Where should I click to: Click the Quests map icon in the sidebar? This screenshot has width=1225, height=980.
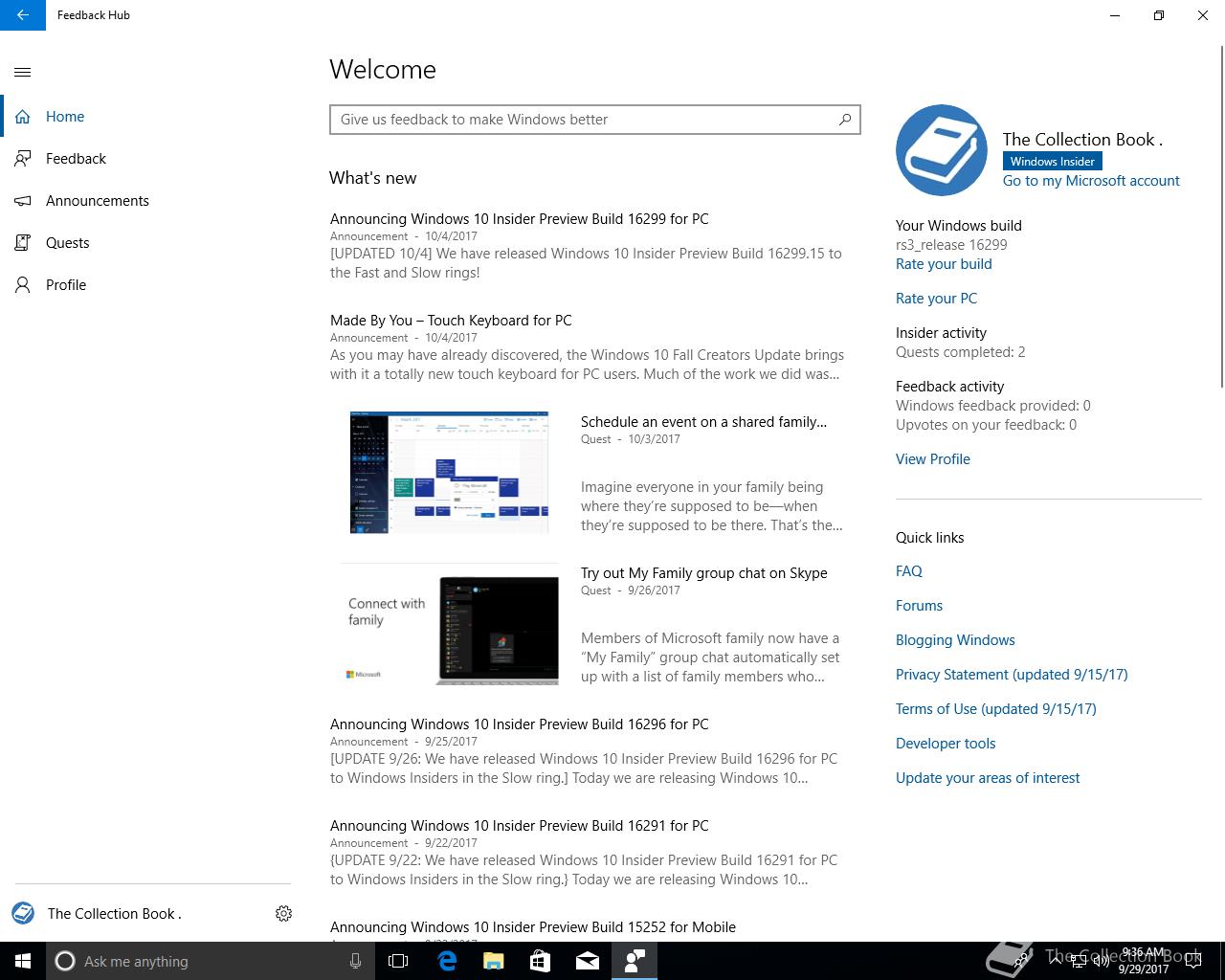click(x=23, y=243)
